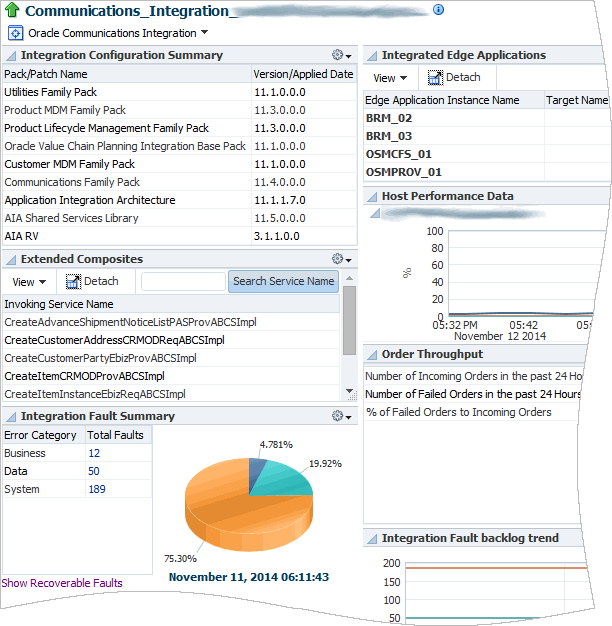Collapse Integration Fault Summary panel
Viewport: 612px width, 626px height.
click(x=11, y=417)
